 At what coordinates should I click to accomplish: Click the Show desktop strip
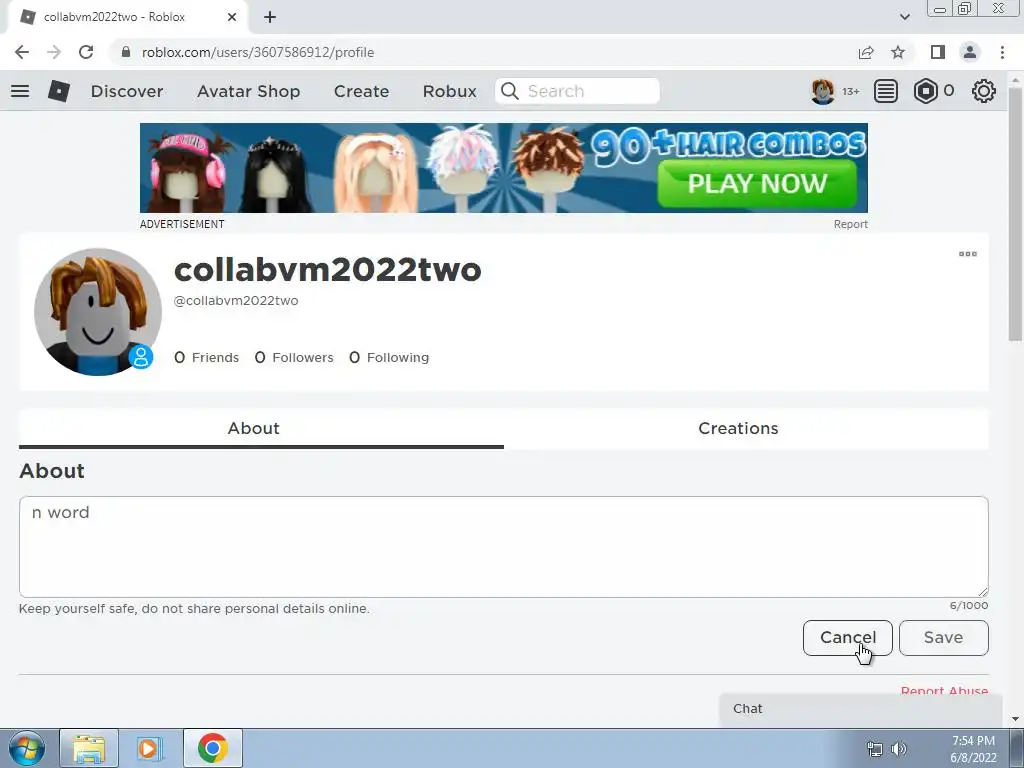1017,748
